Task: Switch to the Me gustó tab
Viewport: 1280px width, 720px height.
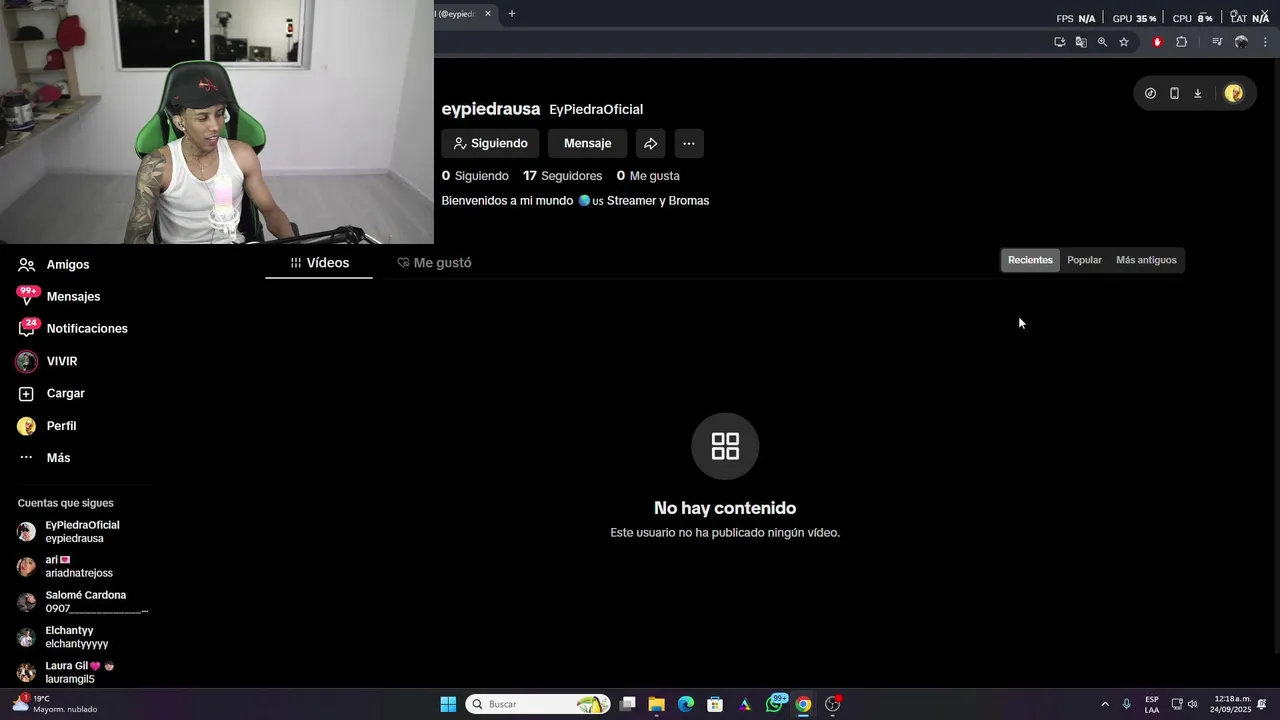Action: [x=434, y=263]
